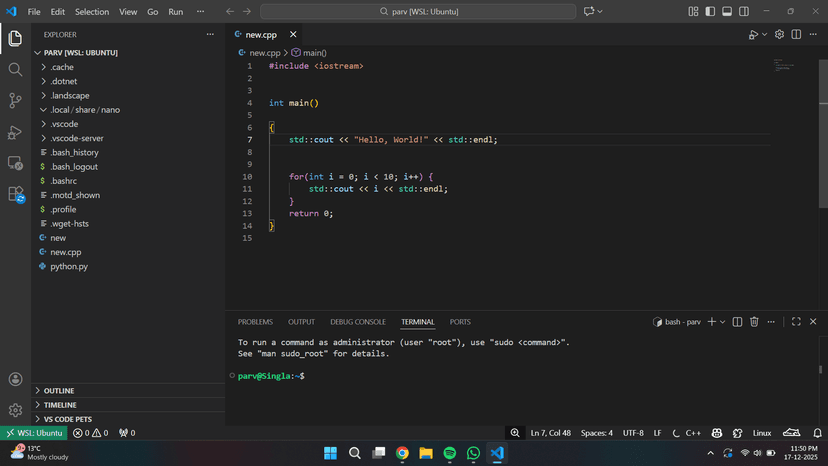Viewport: 828px width, 466px height.
Task: Expand the OUTLINE section
Action: pos(59,391)
